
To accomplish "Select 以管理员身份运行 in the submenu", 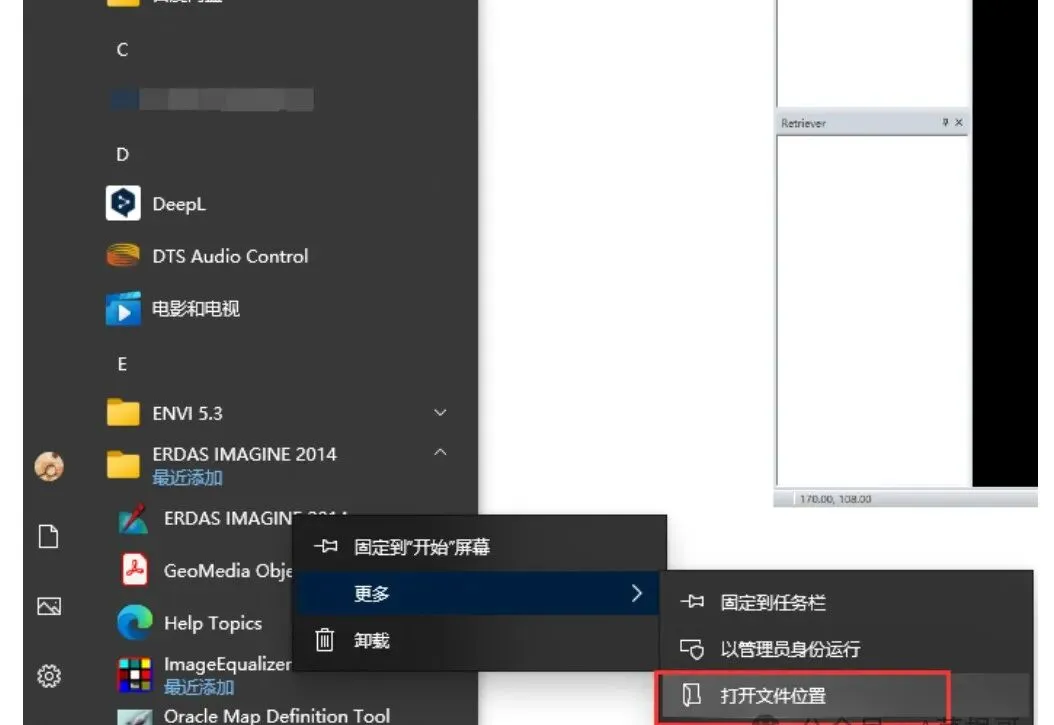I will click(846, 649).
